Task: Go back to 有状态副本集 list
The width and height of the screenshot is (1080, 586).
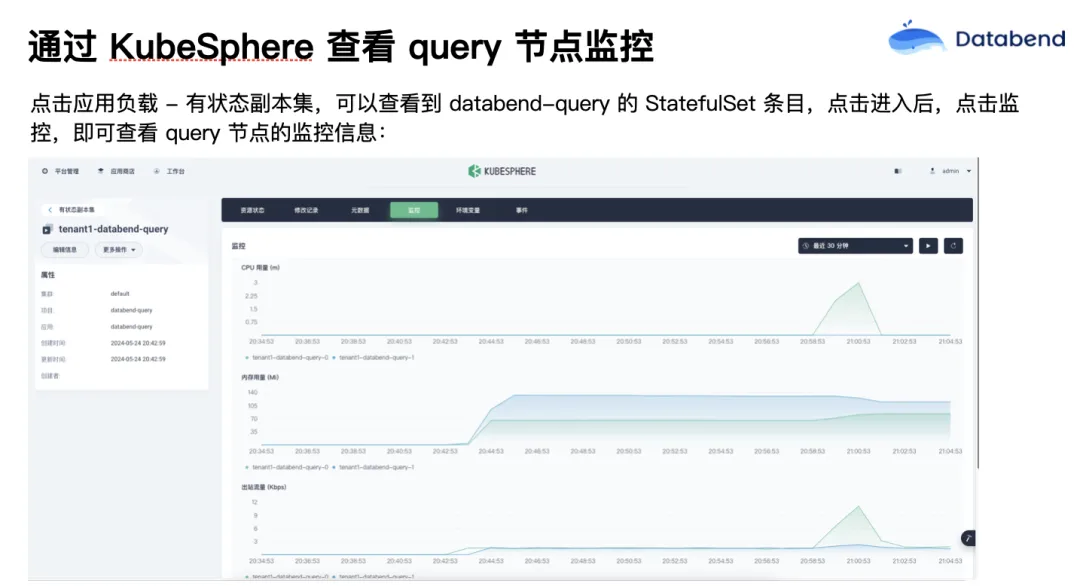Action: click(71, 209)
